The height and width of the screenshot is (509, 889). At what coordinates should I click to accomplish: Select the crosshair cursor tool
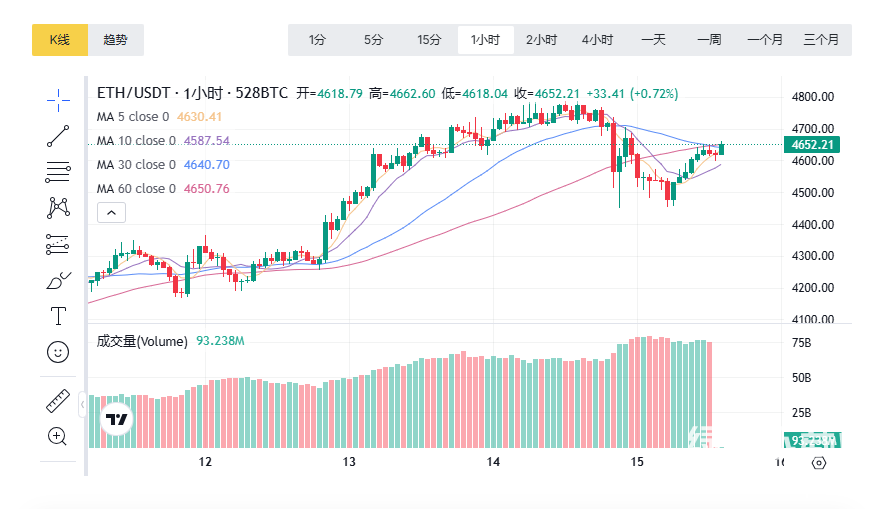58,99
